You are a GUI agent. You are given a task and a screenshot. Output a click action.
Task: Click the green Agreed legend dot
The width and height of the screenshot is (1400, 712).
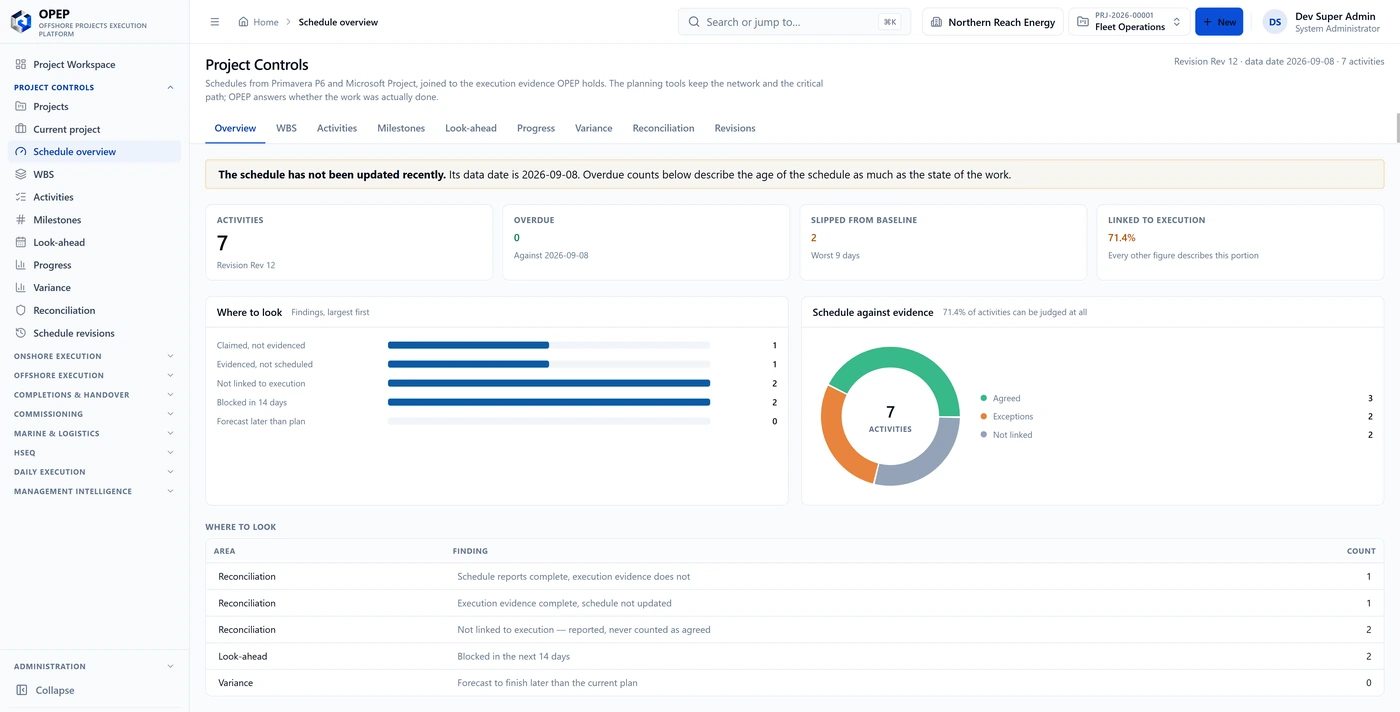tap(984, 398)
